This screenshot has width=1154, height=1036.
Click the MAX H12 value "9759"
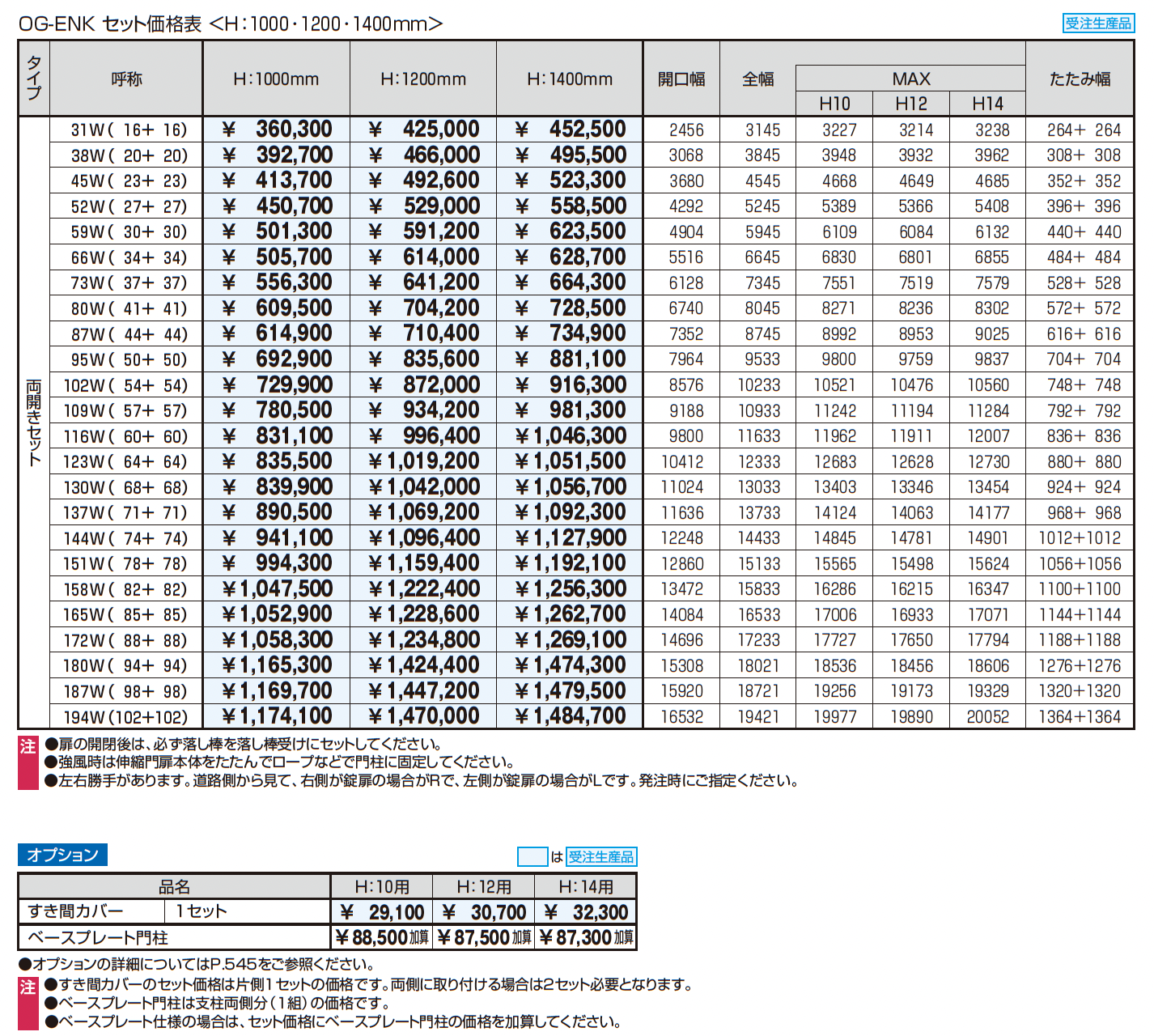pos(916,359)
